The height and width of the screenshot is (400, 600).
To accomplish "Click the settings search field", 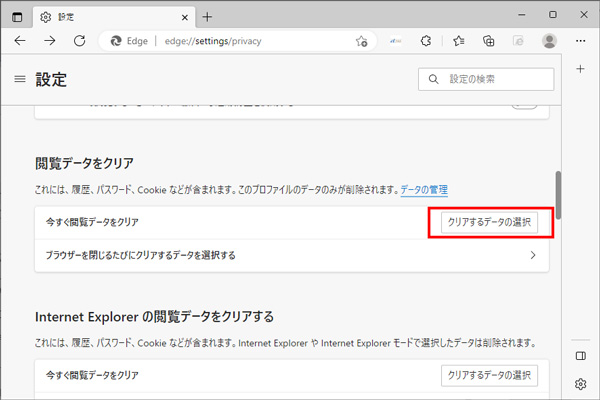I will click(486, 79).
